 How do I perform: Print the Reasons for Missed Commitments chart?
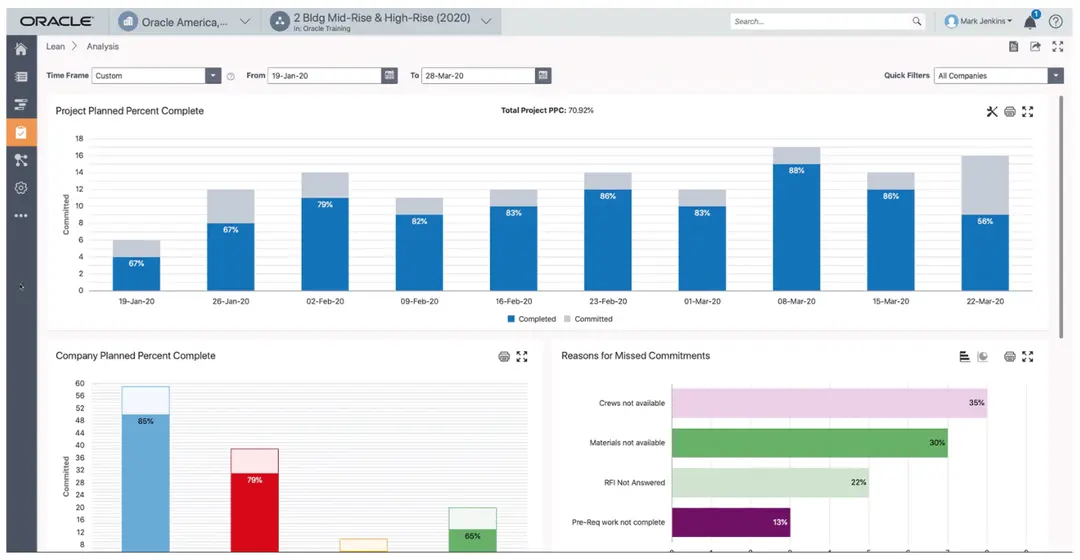coord(1010,356)
